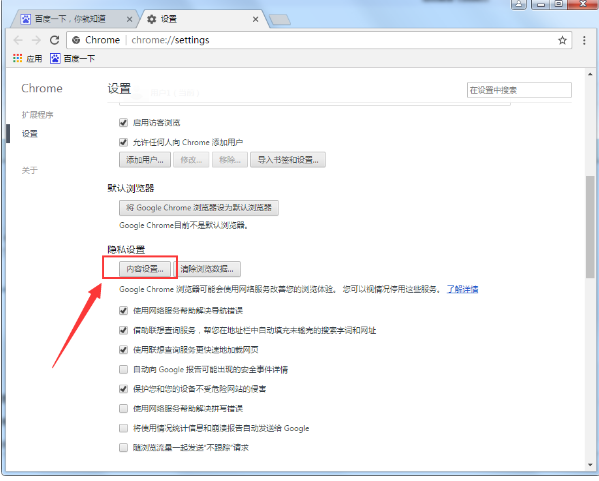This screenshot has width=599, height=481.
Task: Click the 在设置中搜索 search field
Action: [x=519, y=90]
